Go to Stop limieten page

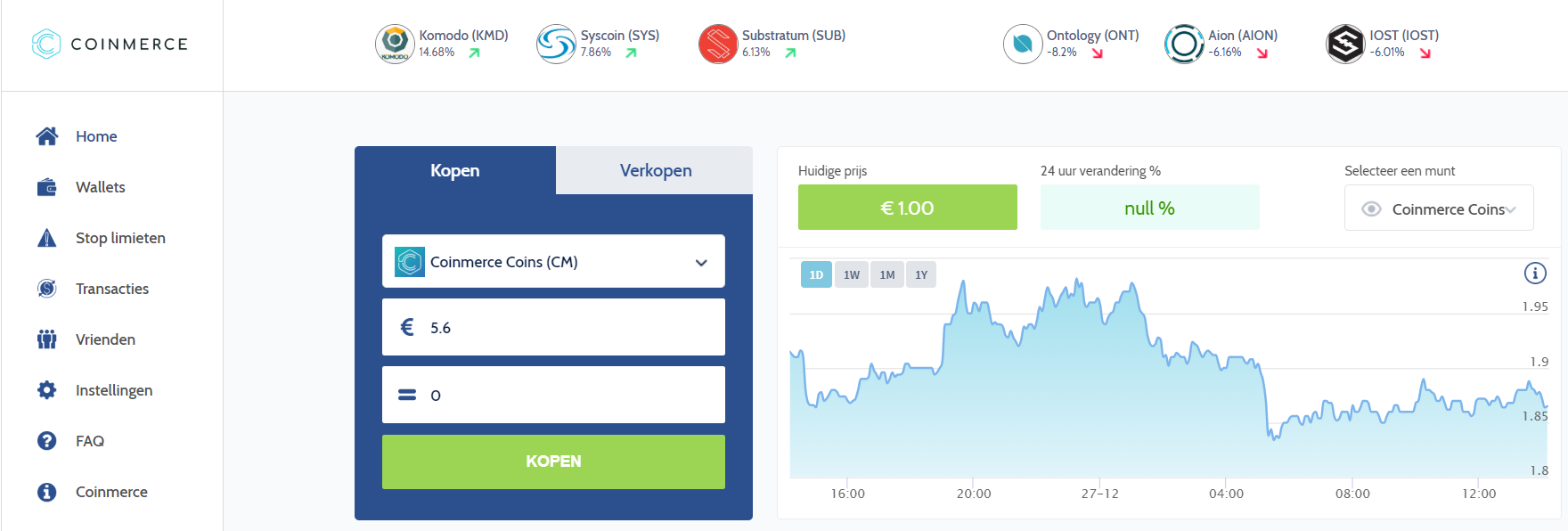pos(120,238)
